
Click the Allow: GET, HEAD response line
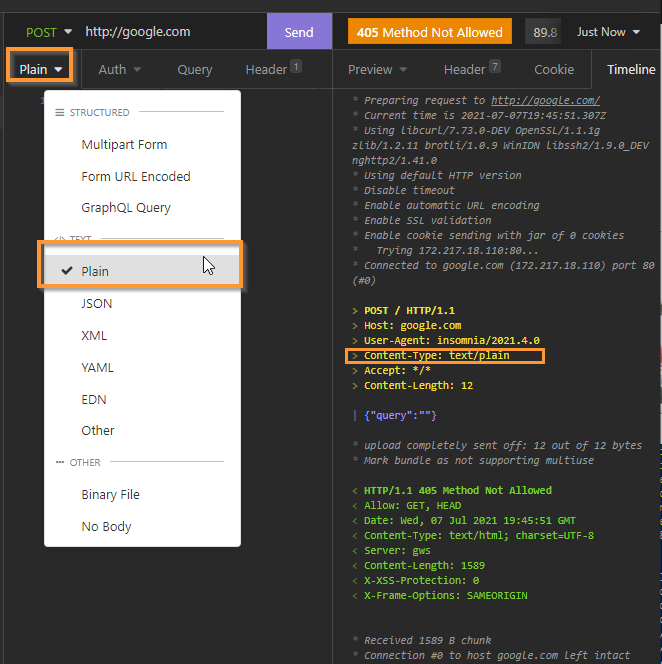(x=413, y=505)
